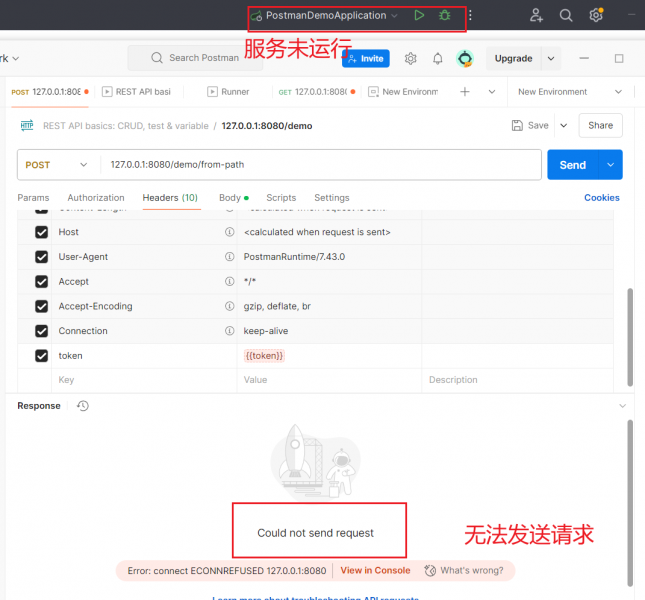
Task: Show info for the Accept header
Action: click(x=230, y=281)
